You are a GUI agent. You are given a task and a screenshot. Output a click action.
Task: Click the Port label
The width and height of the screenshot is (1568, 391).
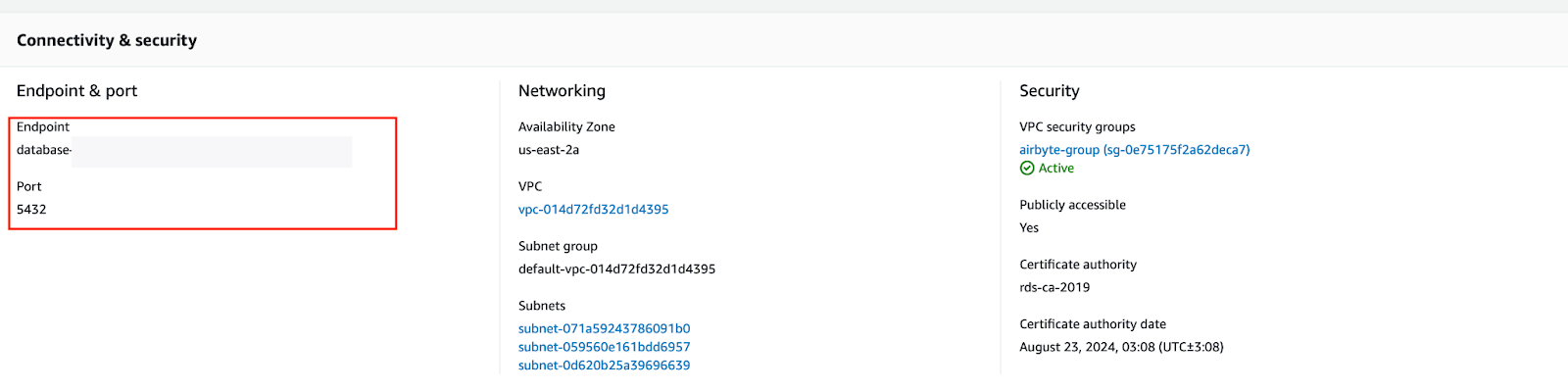[29, 187]
